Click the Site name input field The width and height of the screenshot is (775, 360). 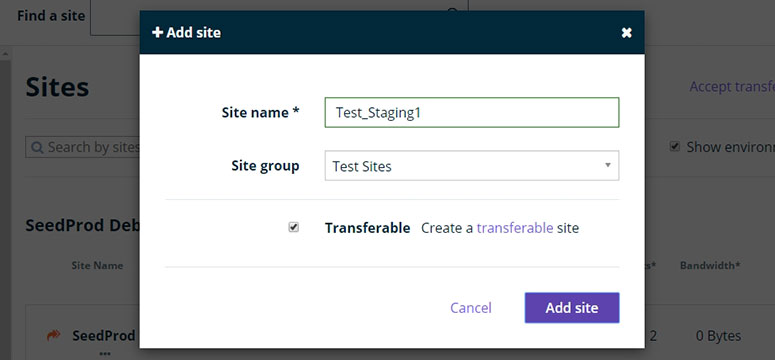tap(472, 112)
